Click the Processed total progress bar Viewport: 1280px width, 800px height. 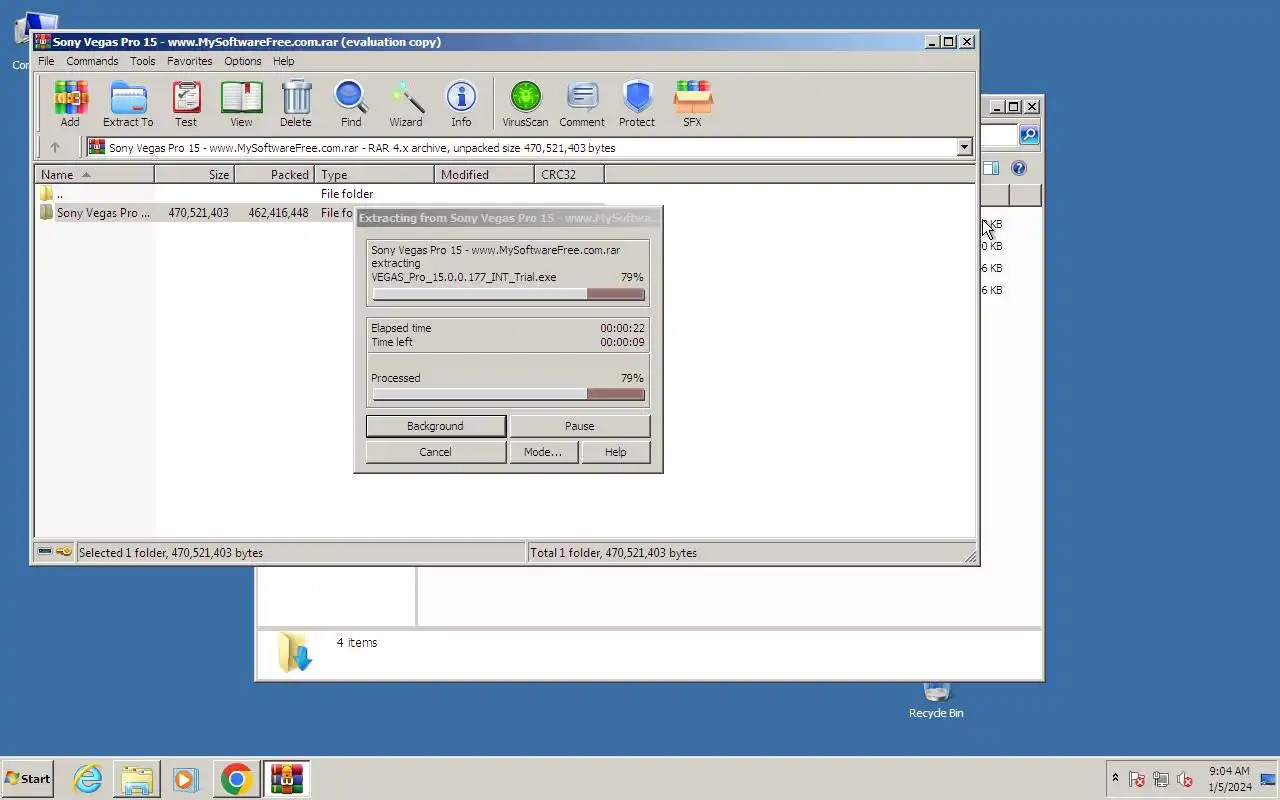click(508, 395)
